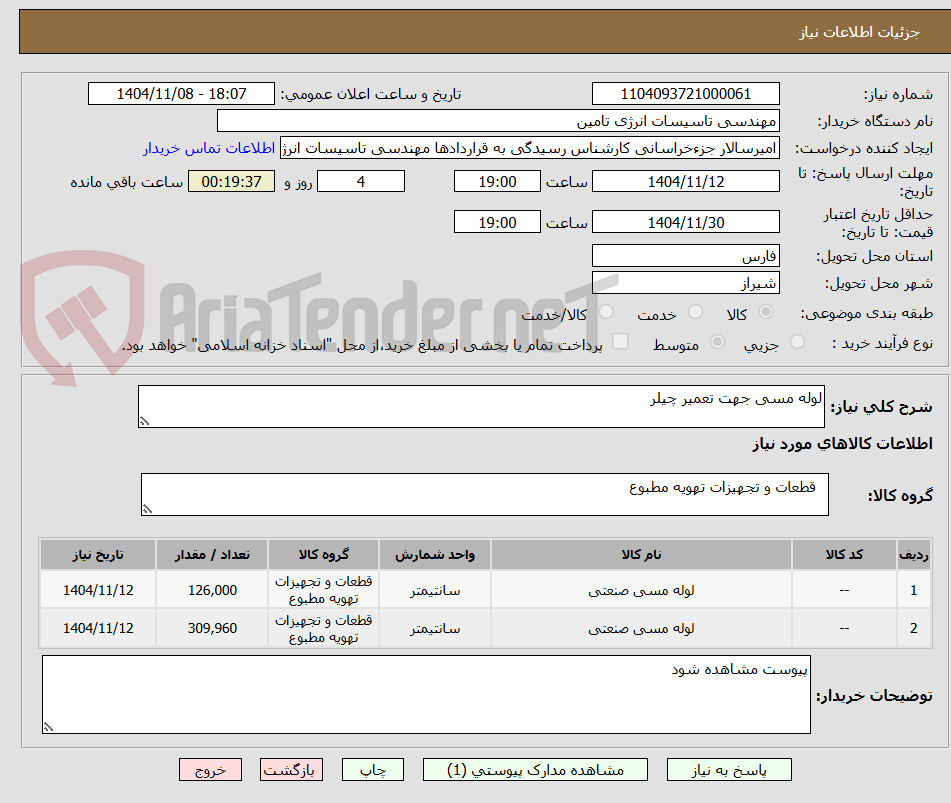951x803 pixels.
Task: Click row 1 goods group cell
Action: [323, 590]
